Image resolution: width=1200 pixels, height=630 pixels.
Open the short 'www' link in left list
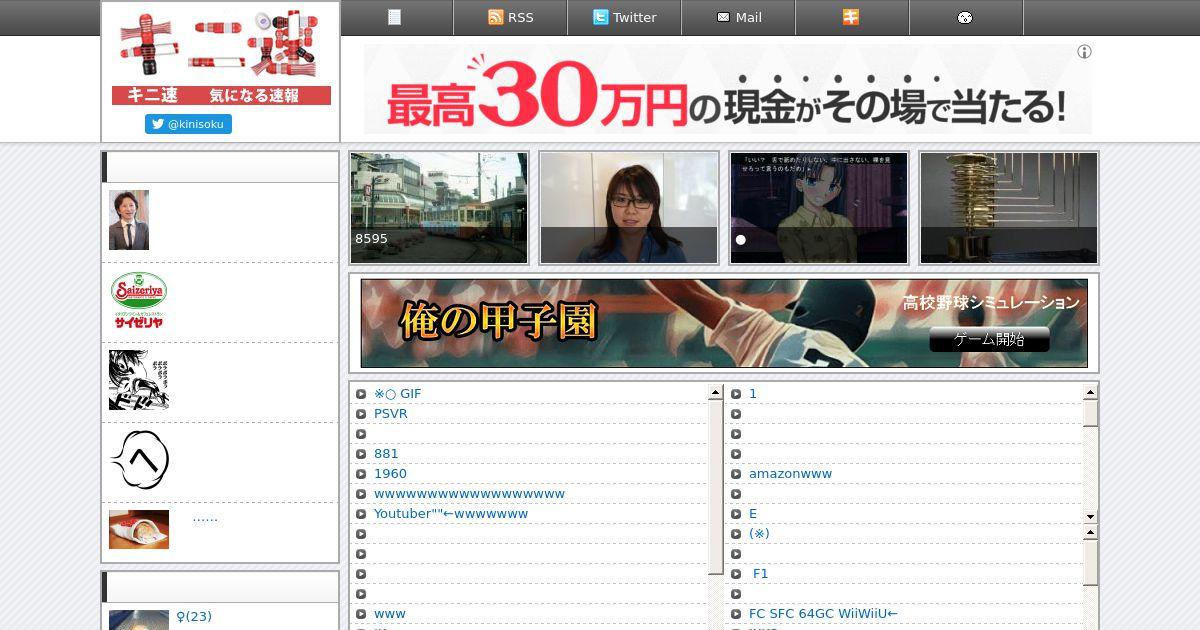390,614
